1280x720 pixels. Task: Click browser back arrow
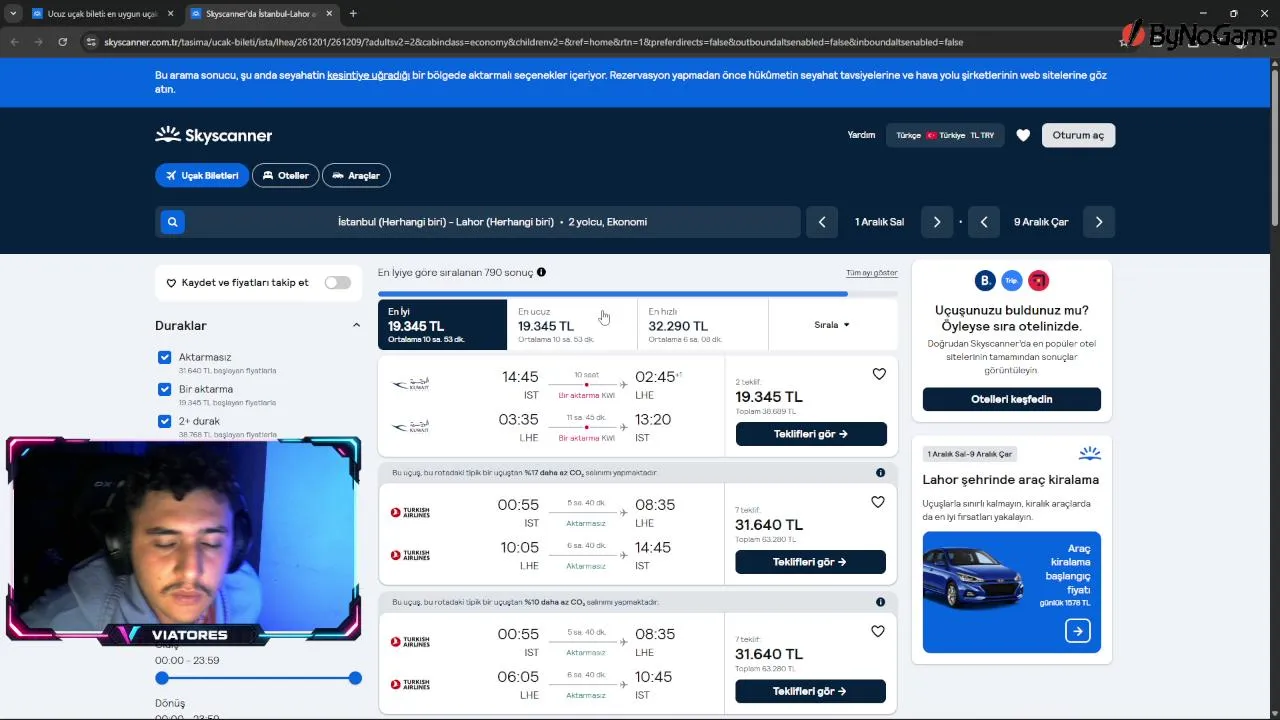pyautogui.click(x=14, y=42)
